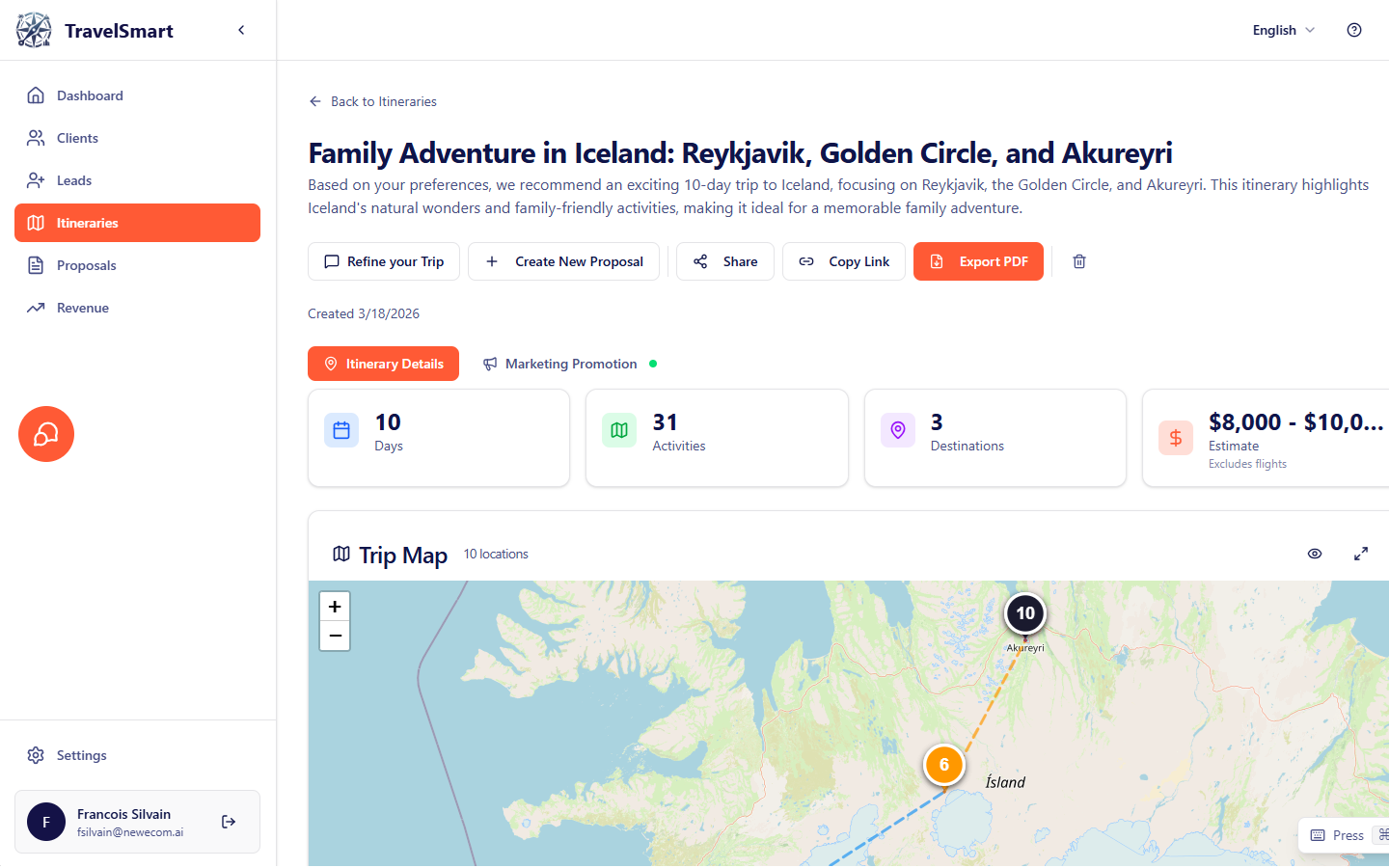Image resolution: width=1389 pixels, height=868 pixels.
Task: Select the Clients section icon
Action: (x=37, y=137)
